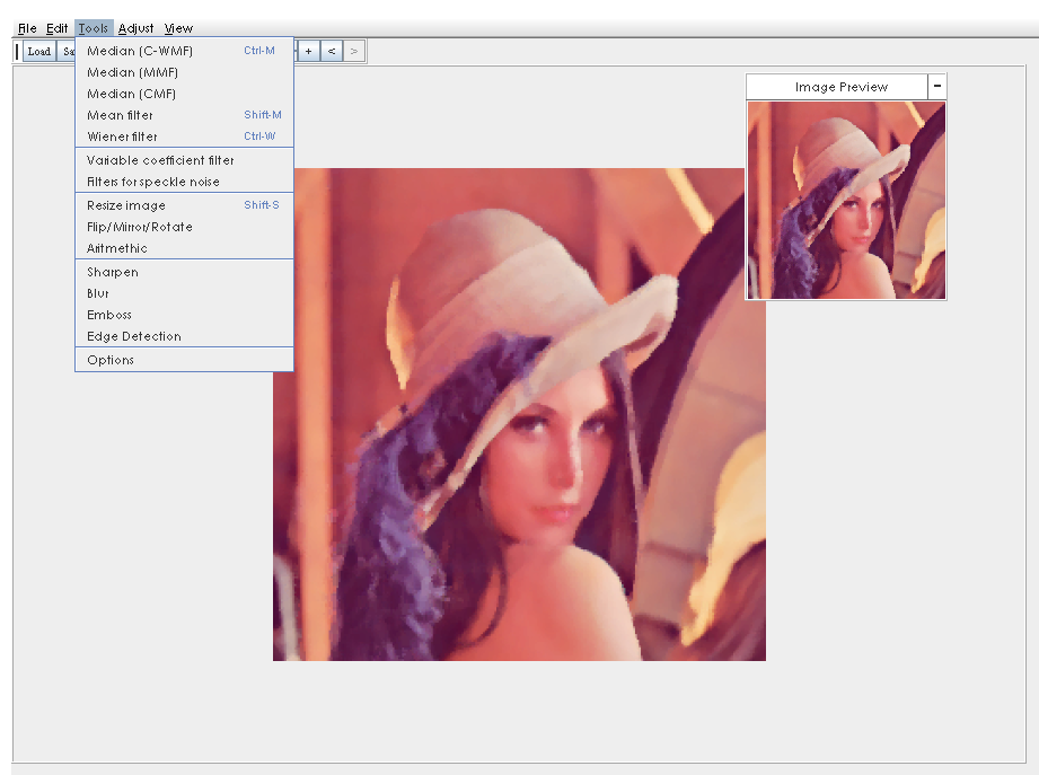Apply Blur from Tools menu
Image resolution: width=1039 pixels, height=775 pixels.
[184, 293]
